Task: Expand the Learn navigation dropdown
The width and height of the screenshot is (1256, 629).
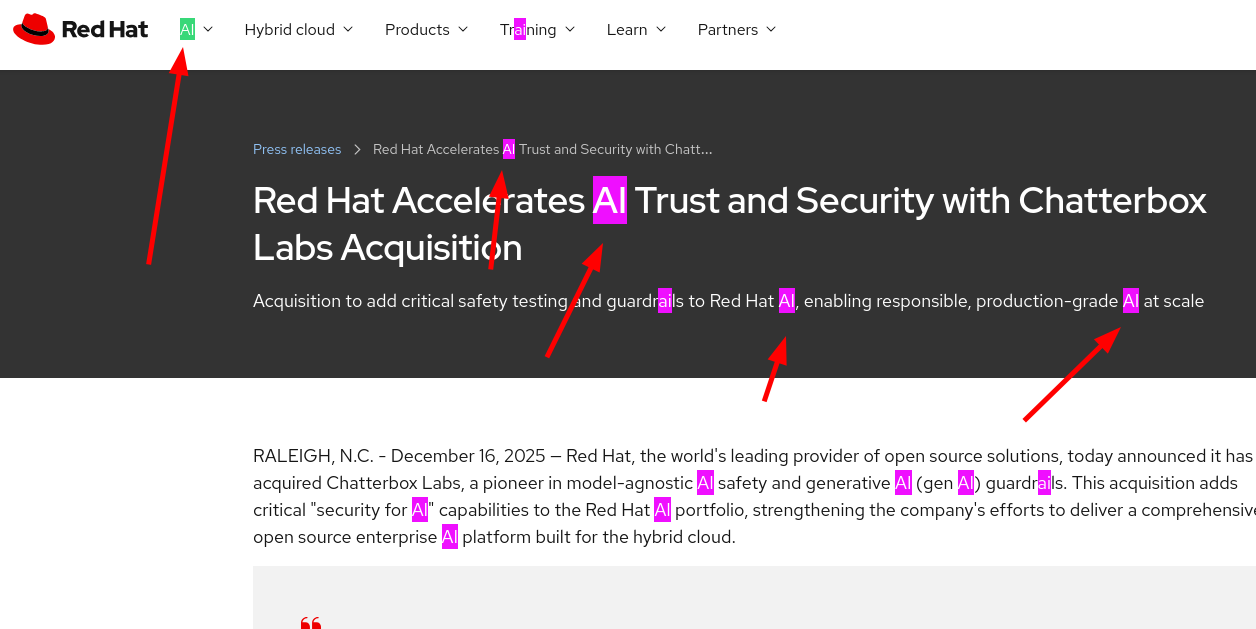Action: [636, 29]
